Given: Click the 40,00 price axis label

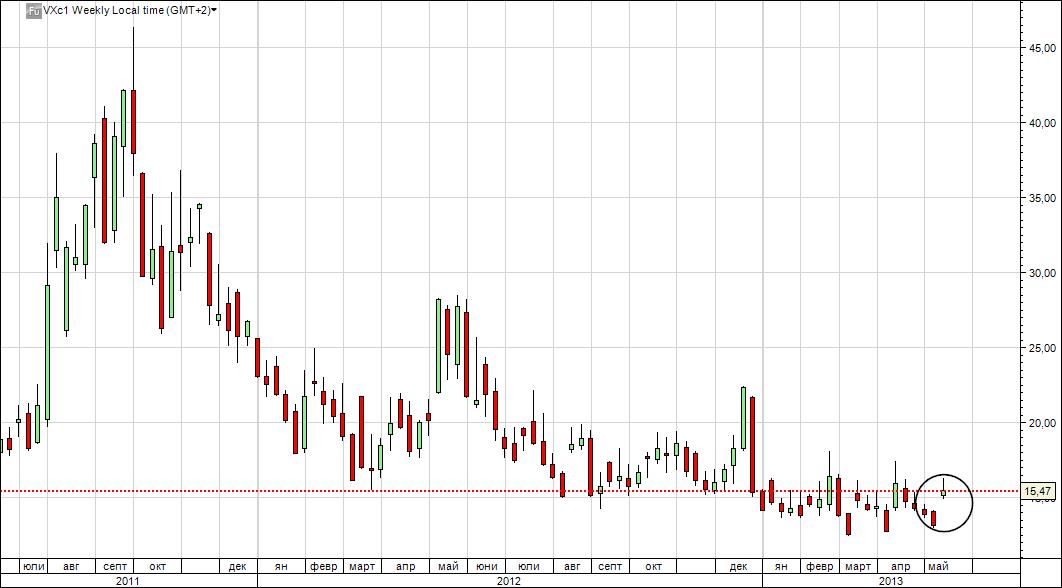Looking at the screenshot, I should [x=1042, y=123].
